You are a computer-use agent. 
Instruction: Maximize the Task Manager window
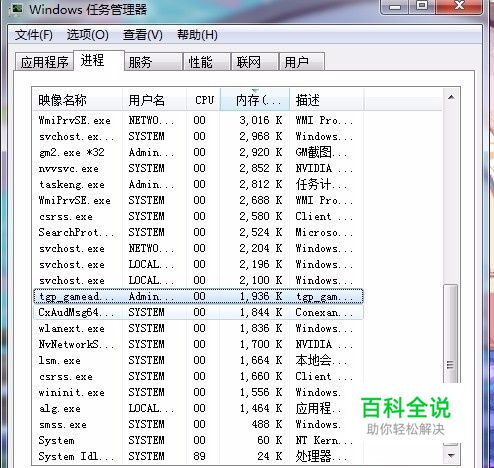click(422, 7)
